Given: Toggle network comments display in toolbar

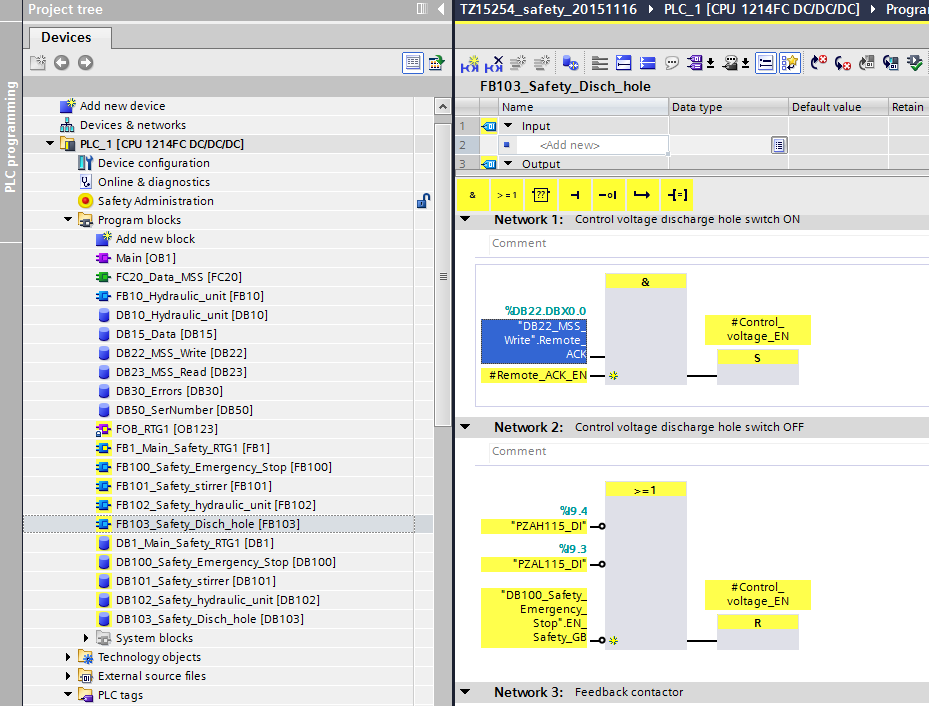Looking at the screenshot, I should coord(672,63).
